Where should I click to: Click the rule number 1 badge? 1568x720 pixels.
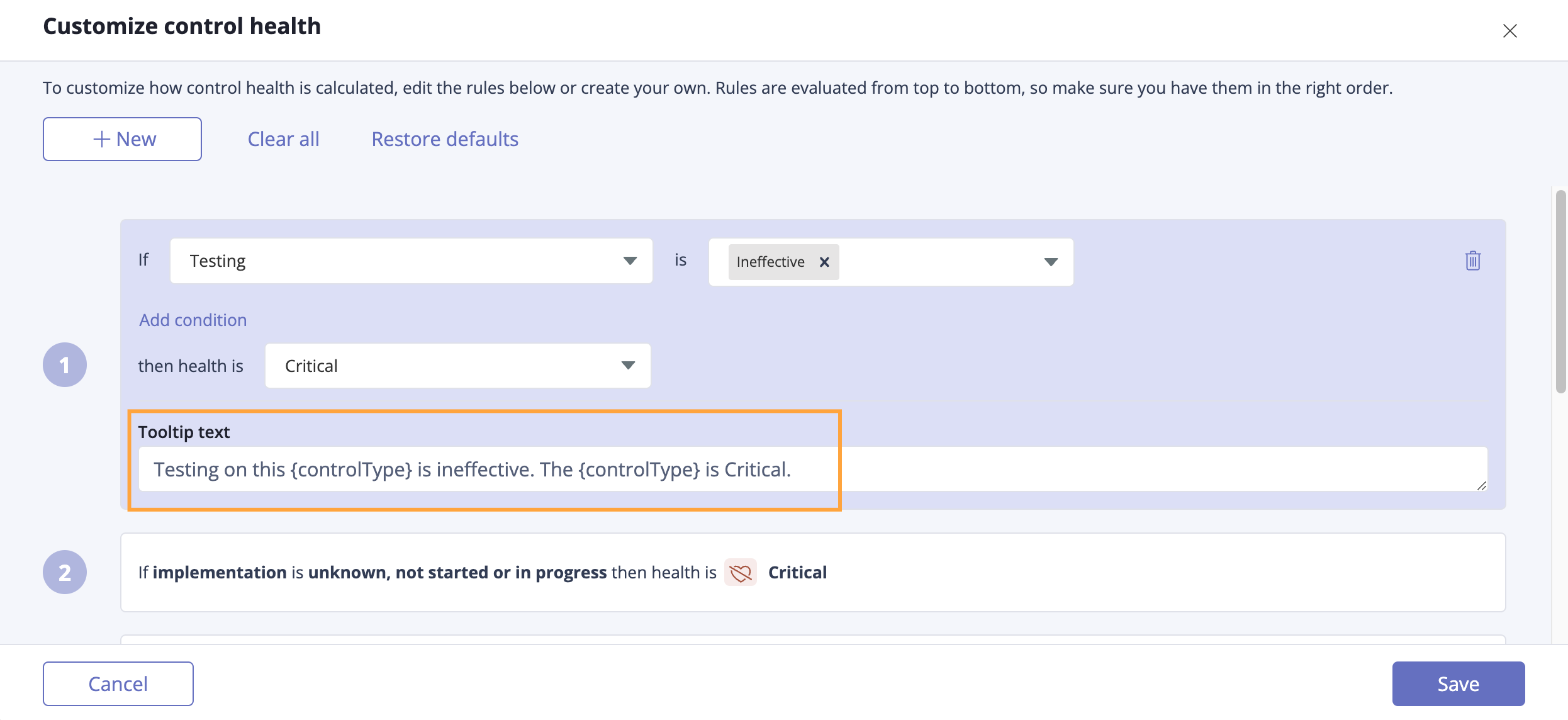click(65, 365)
